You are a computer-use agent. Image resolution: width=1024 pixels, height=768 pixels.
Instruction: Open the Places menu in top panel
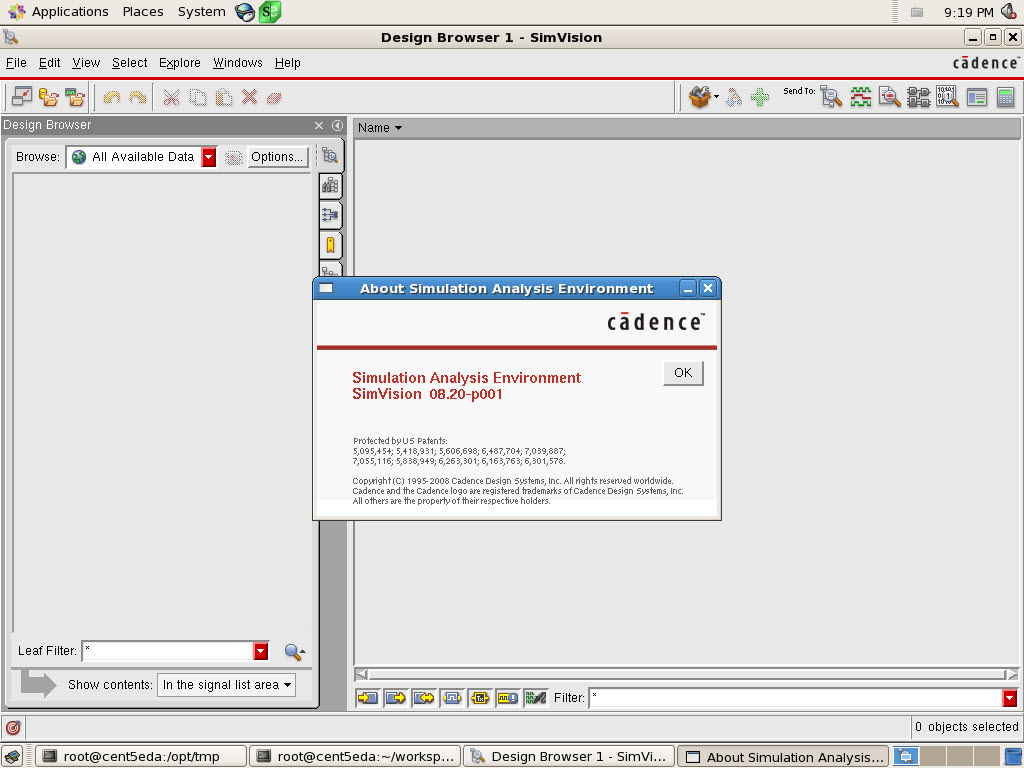click(x=143, y=12)
